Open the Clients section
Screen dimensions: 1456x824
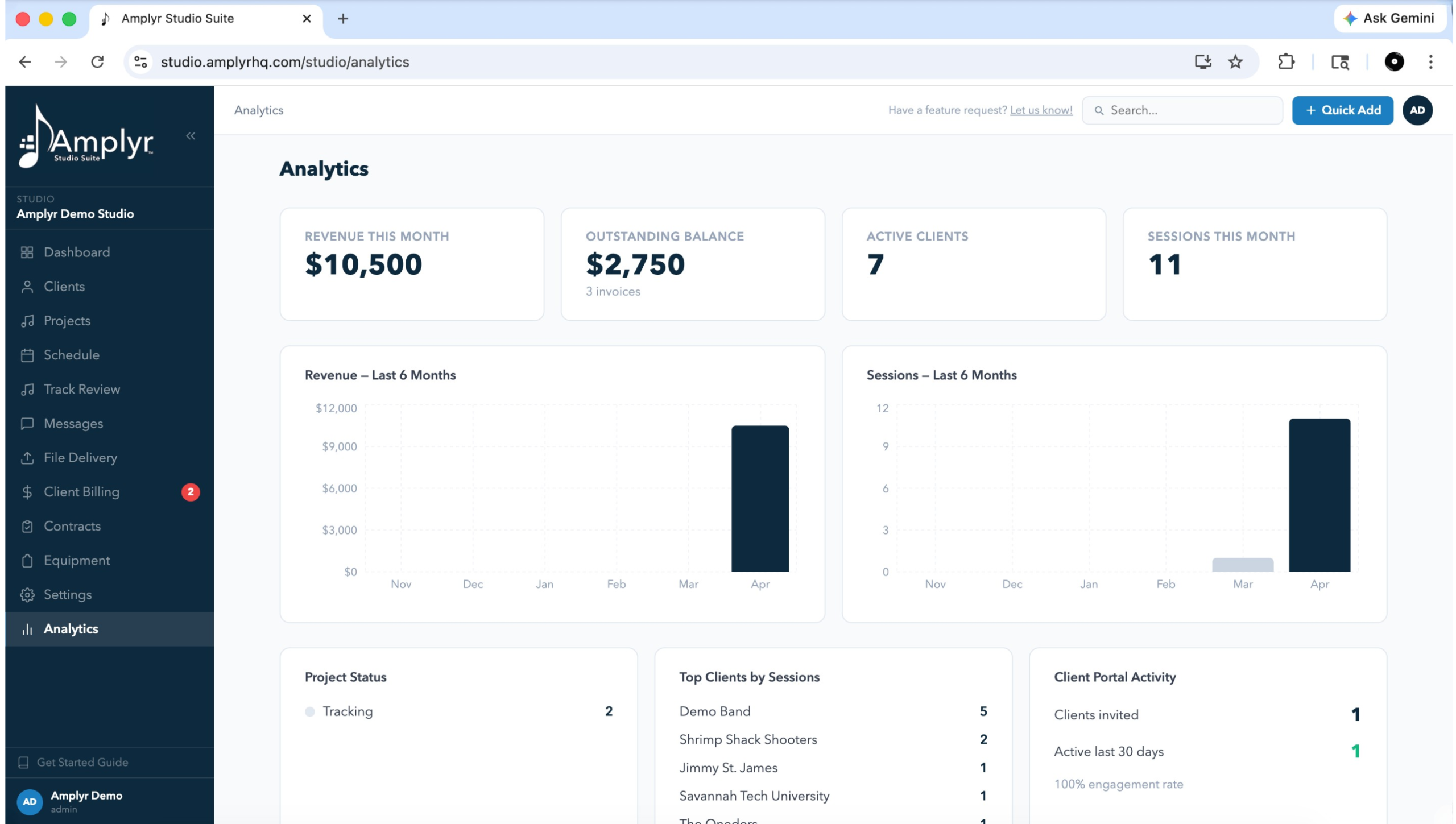[64, 286]
